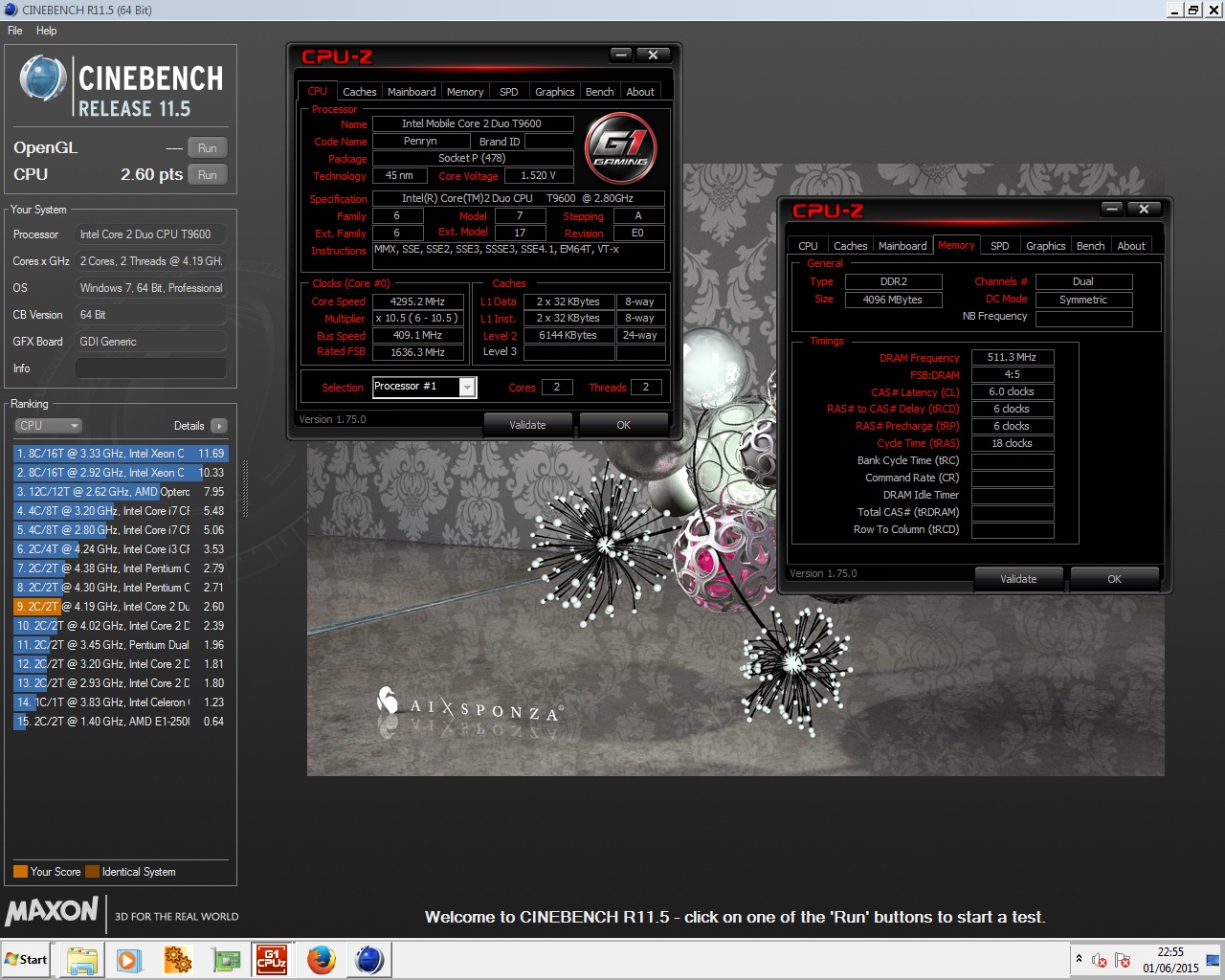Switch to Caches tab in CPU window
The height and width of the screenshot is (980, 1225).
pyautogui.click(x=359, y=92)
